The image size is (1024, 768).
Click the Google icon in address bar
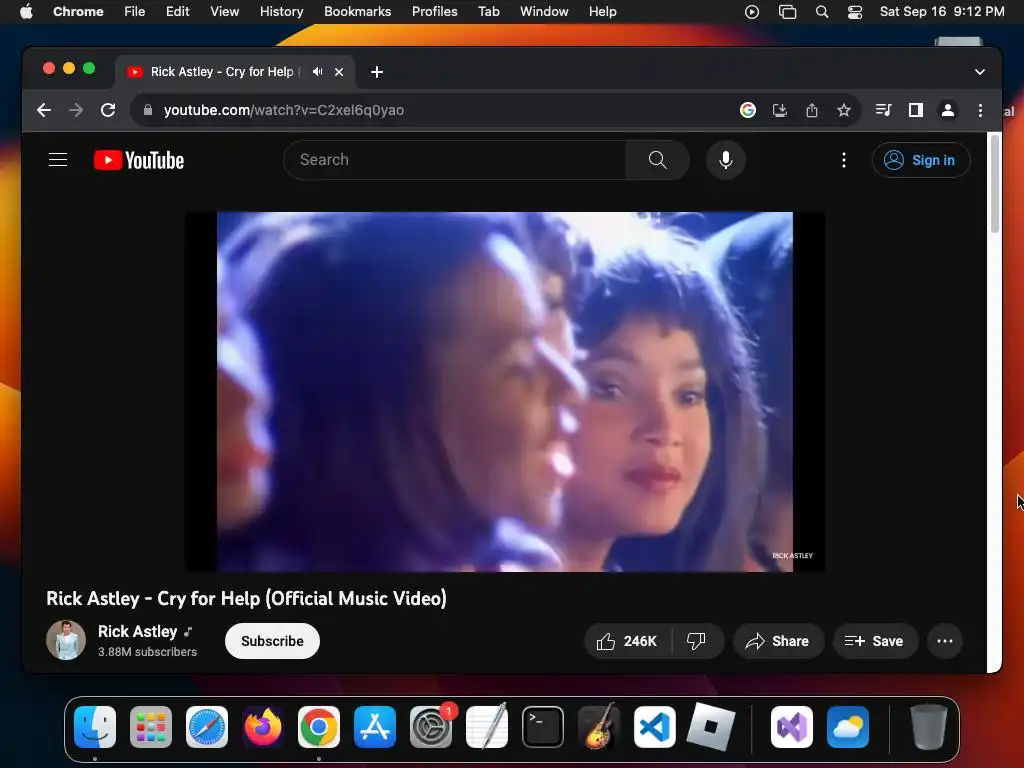pos(748,110)
